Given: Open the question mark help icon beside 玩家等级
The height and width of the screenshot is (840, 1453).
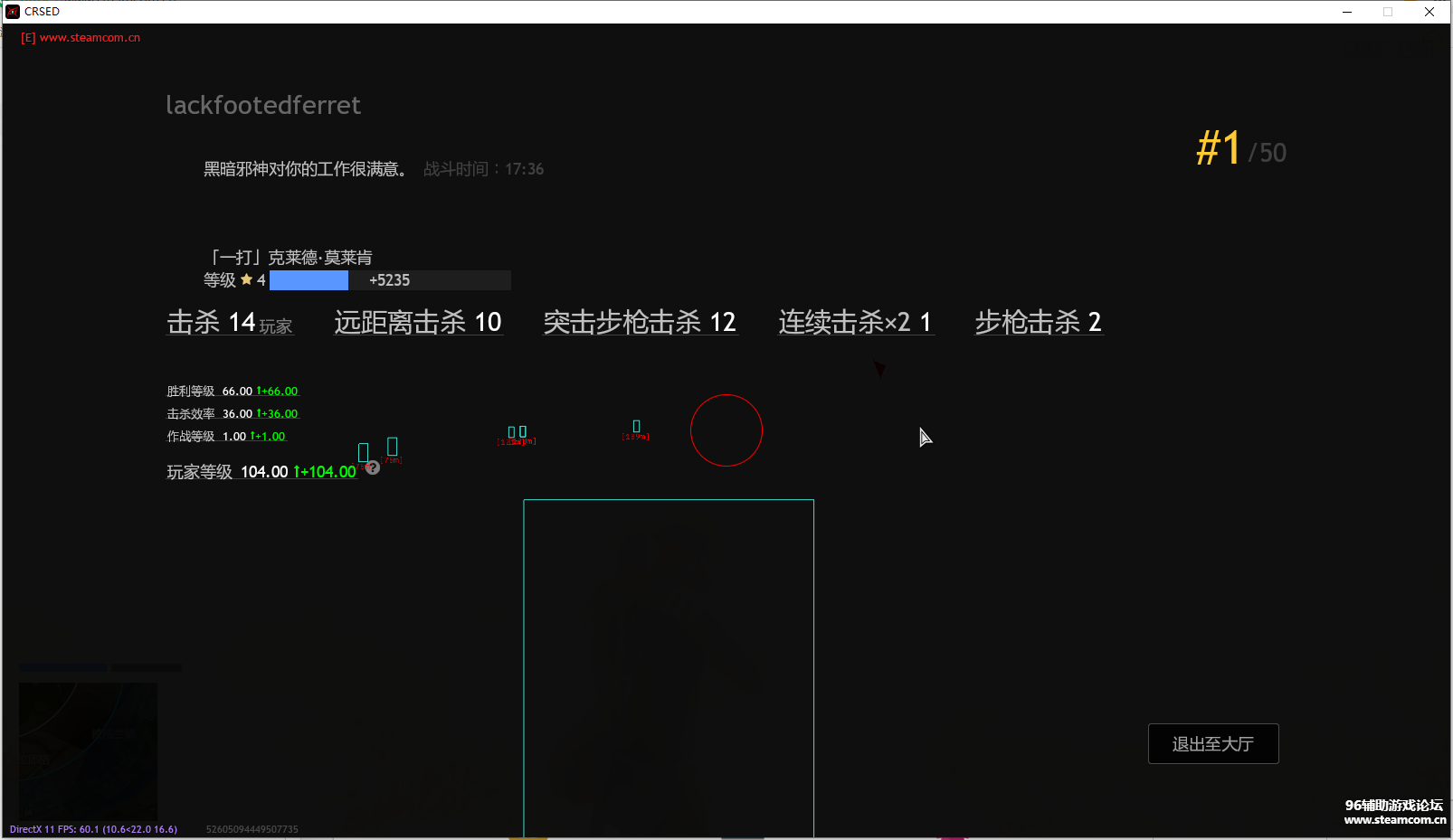Looking at the screenshot, I should point(372,467).
